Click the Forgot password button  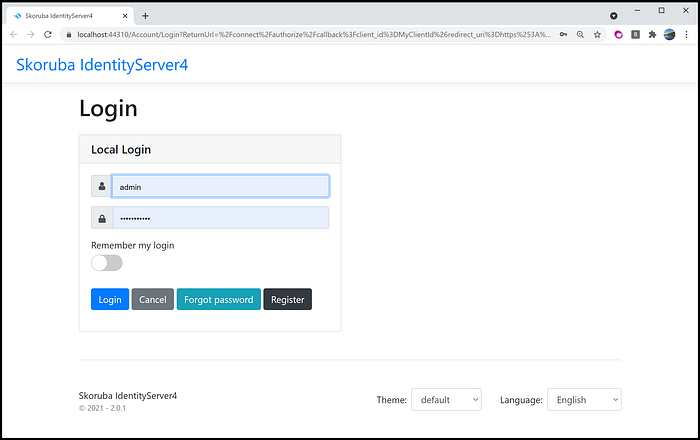coord(219,299)
